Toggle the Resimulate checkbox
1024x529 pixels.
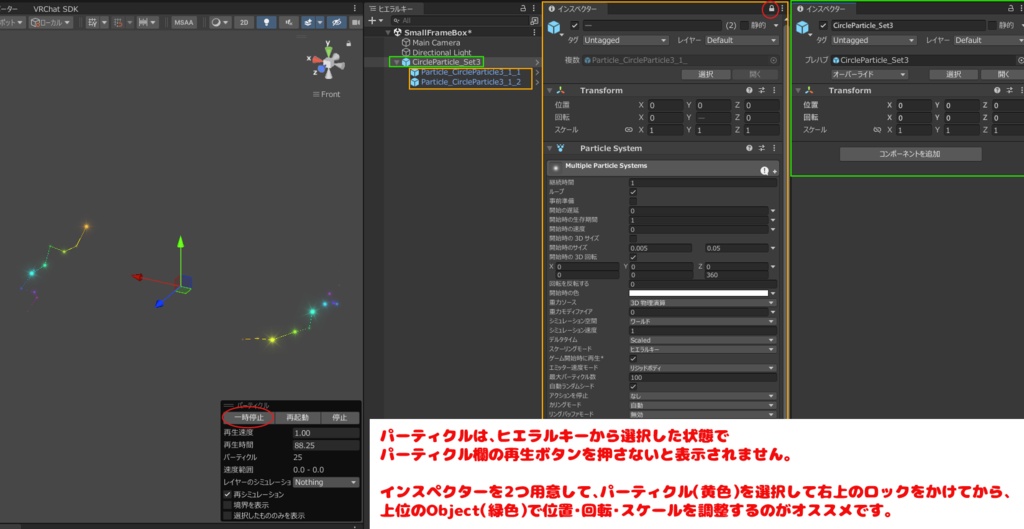click(227, 494)
